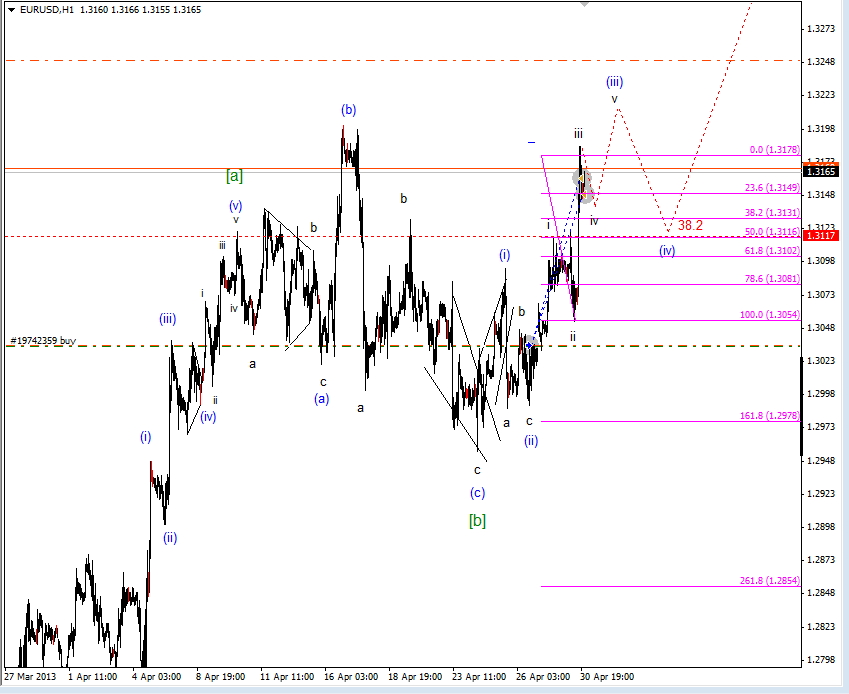Click the 1.2798 price axis label
The height and width of the screenshot is (694, 849).
pyautogui.click(x=821, y=660)
